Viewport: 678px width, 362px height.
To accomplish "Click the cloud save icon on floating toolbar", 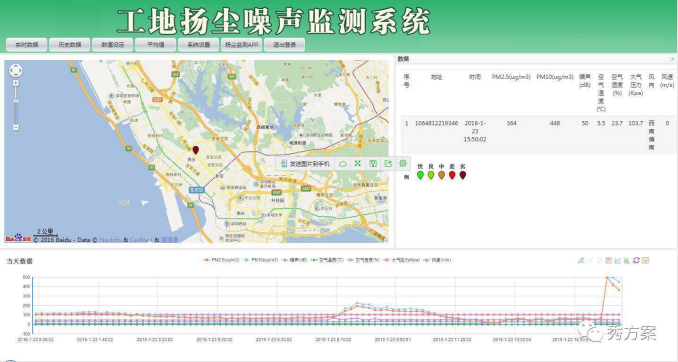I will (342, 163).
